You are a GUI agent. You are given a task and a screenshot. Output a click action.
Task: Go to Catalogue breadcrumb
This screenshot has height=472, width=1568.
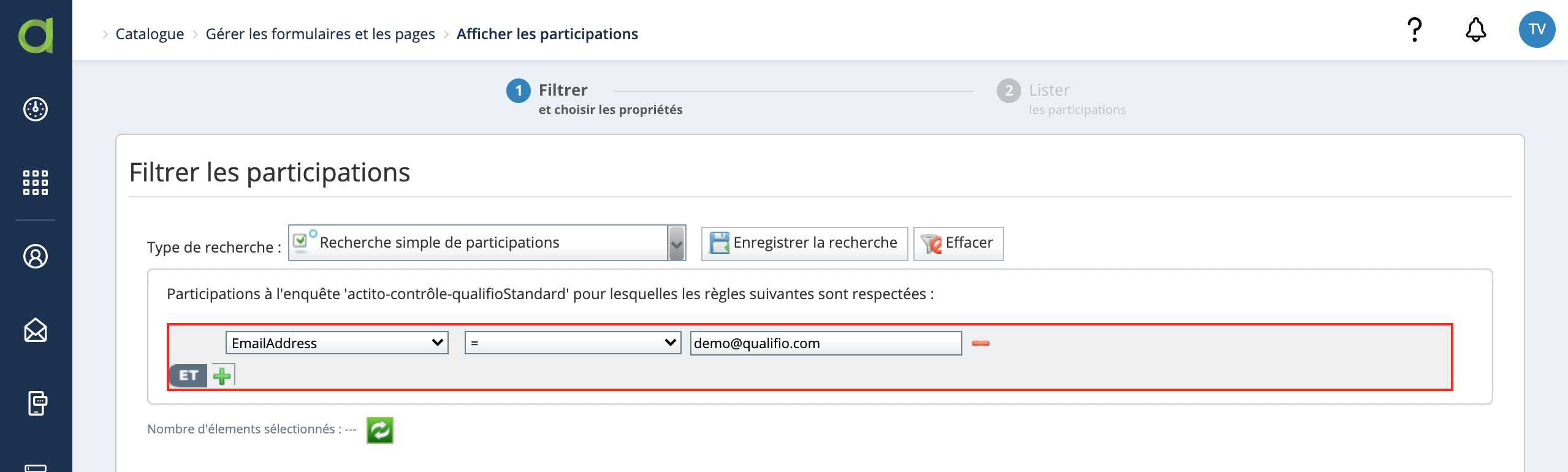[x=150, y=34]
